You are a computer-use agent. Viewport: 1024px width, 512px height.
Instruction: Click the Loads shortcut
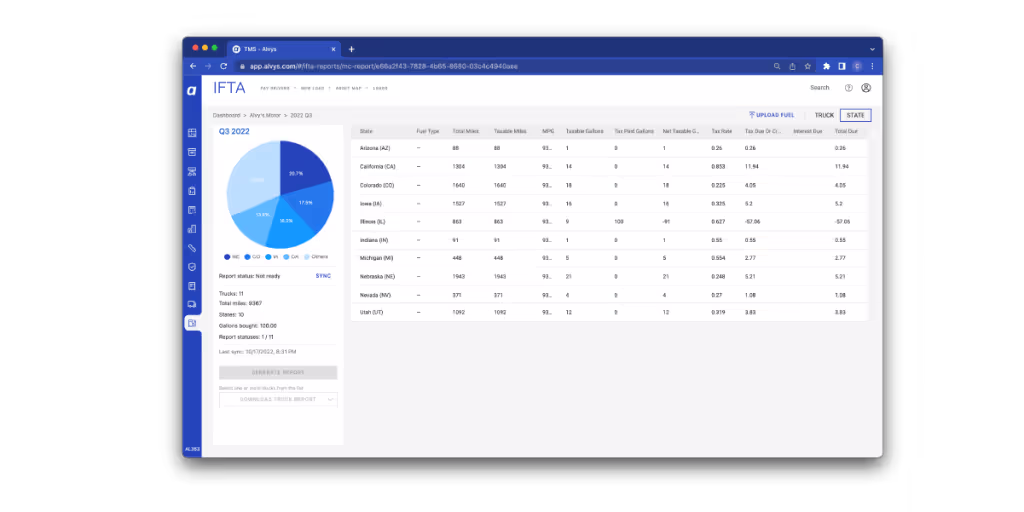[x=380, y=88]
